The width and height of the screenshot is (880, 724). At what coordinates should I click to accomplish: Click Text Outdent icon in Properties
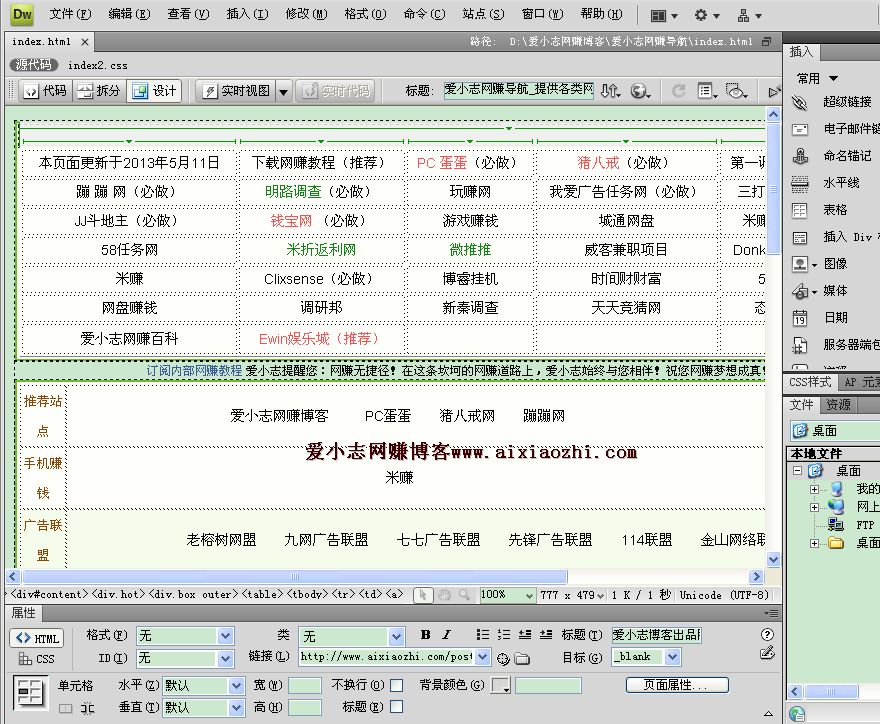[525, 635]
